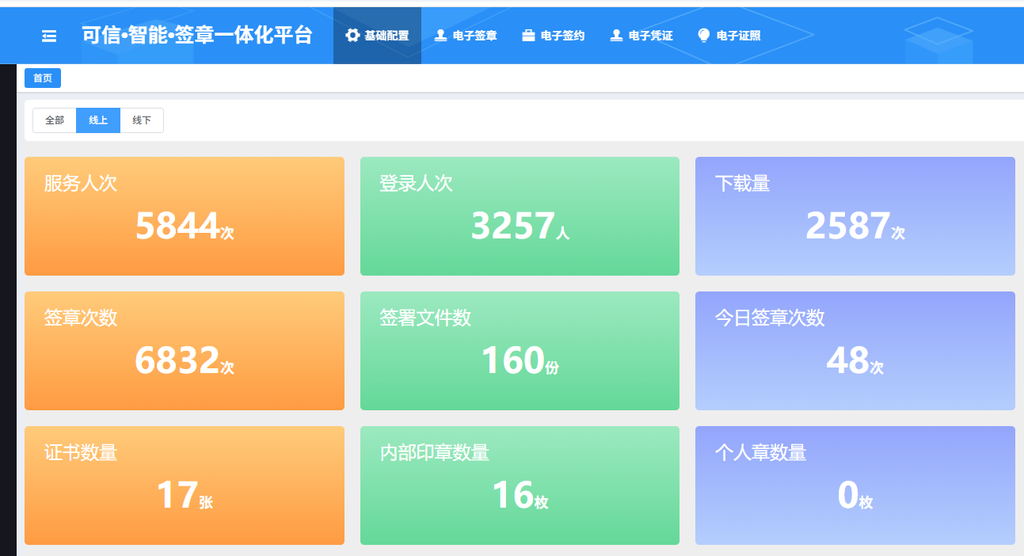Click the gear icon beside 基础配置
The height and width of the screenshot is (556, 1024).
click(x=353, y=35)
